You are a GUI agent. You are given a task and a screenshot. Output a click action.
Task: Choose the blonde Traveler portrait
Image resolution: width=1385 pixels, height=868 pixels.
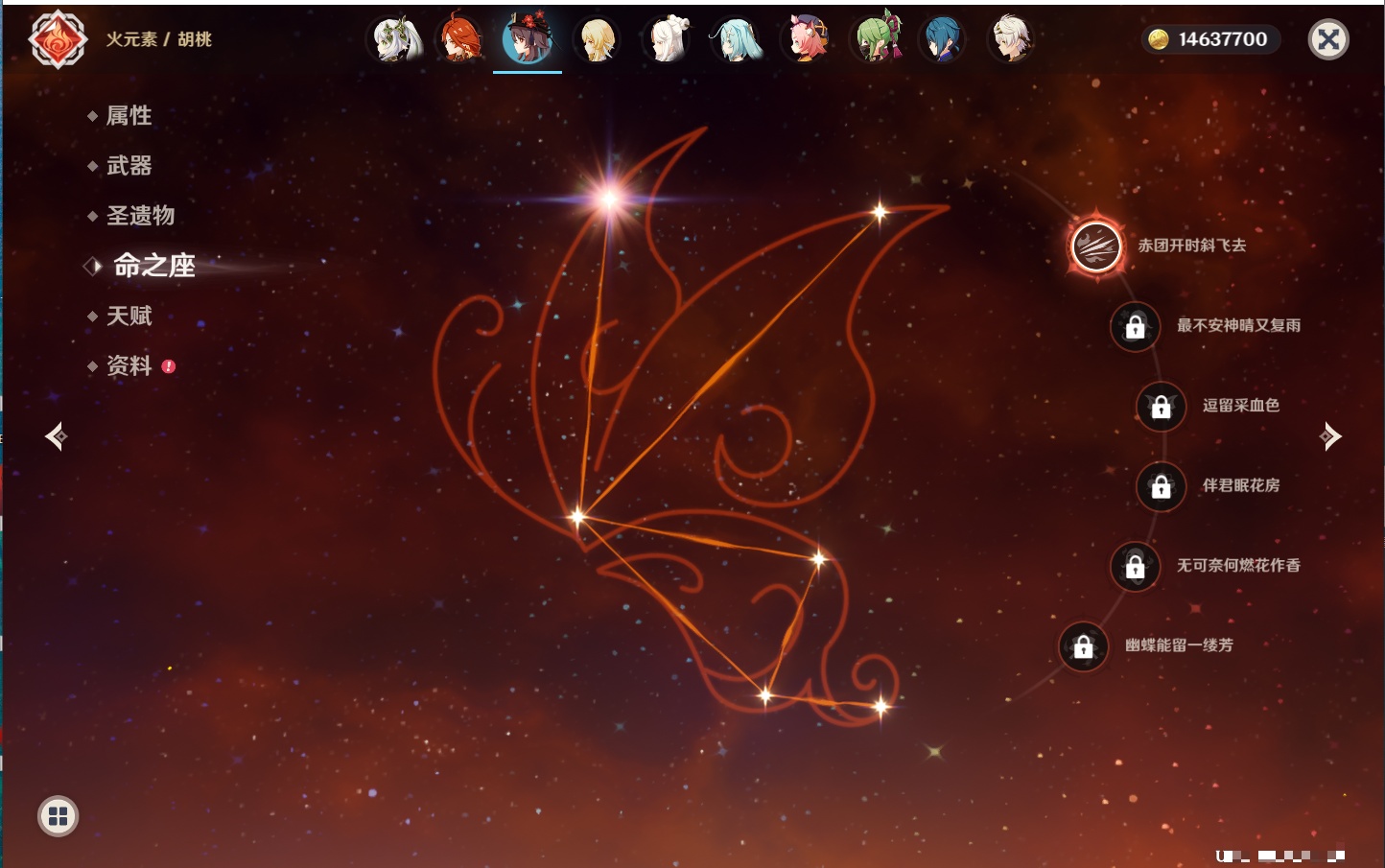pos(597,40)
